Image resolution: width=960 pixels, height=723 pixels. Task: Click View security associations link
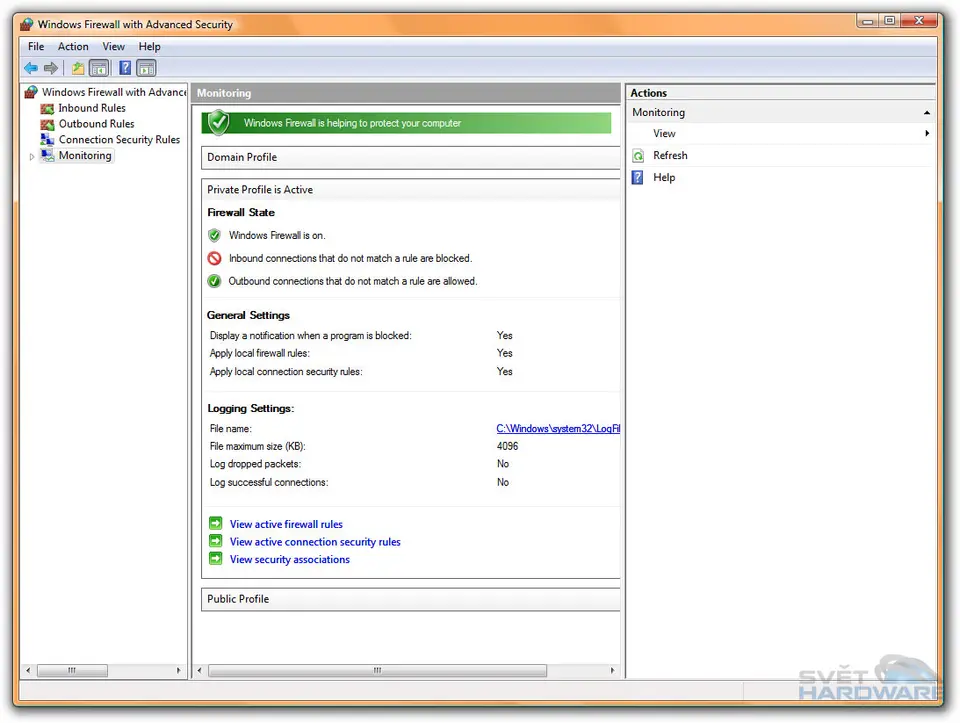[x=290, y=560]
